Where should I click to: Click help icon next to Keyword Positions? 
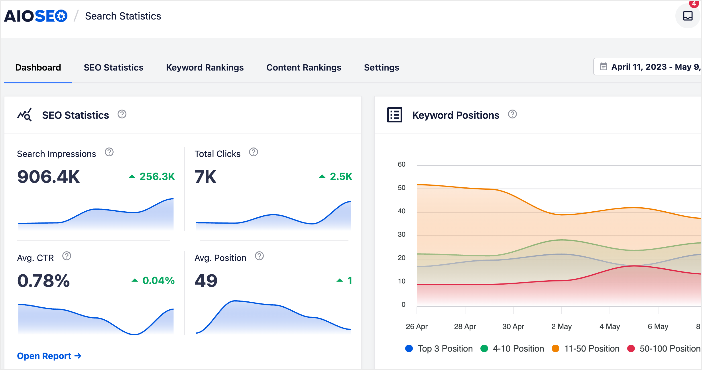pyautogui.click(x=513, y=114)
